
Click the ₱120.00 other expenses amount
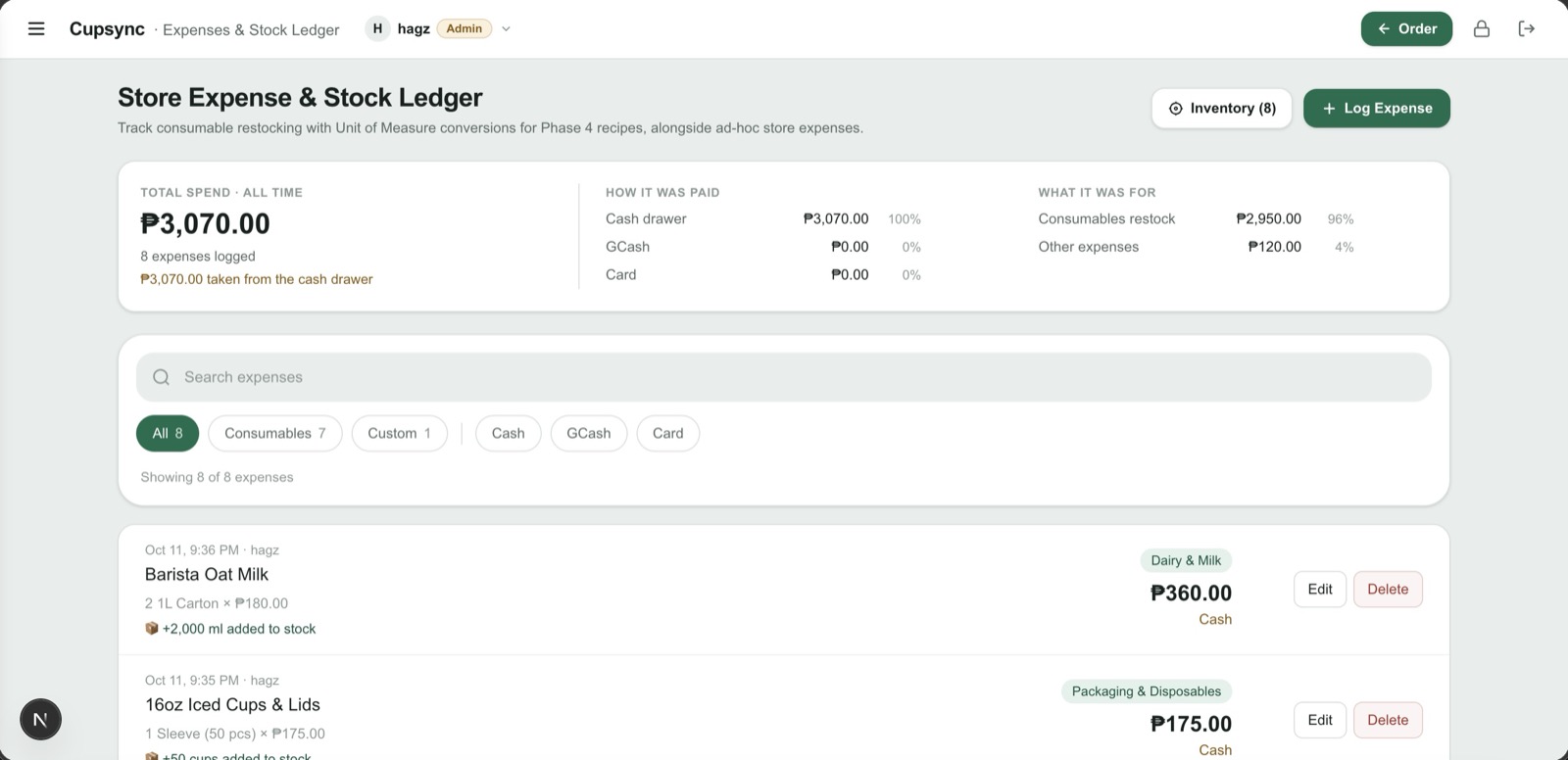1275,247
